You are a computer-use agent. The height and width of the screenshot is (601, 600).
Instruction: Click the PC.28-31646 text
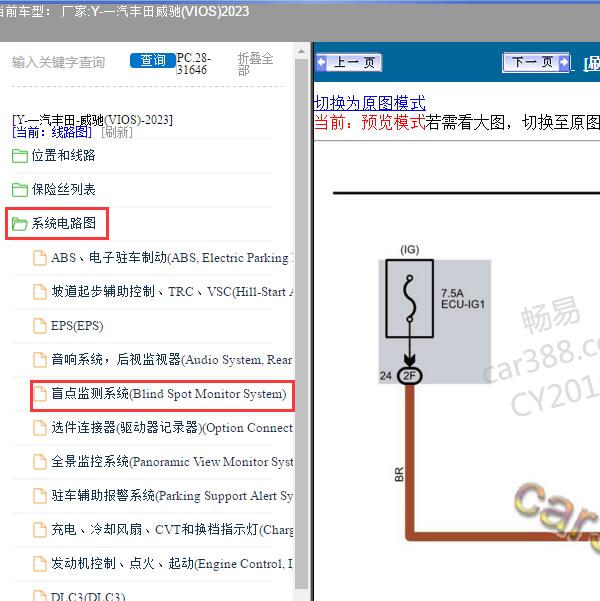(193, 64)
